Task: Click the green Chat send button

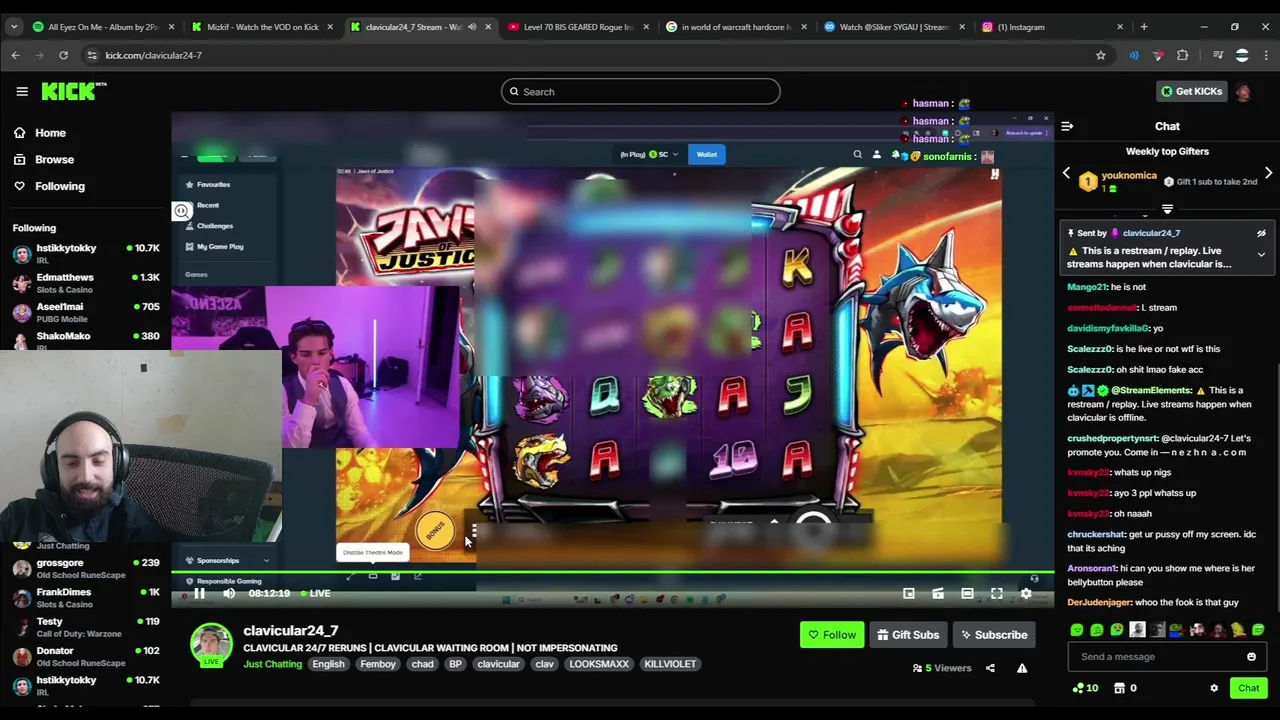Action: (1249, 688)
